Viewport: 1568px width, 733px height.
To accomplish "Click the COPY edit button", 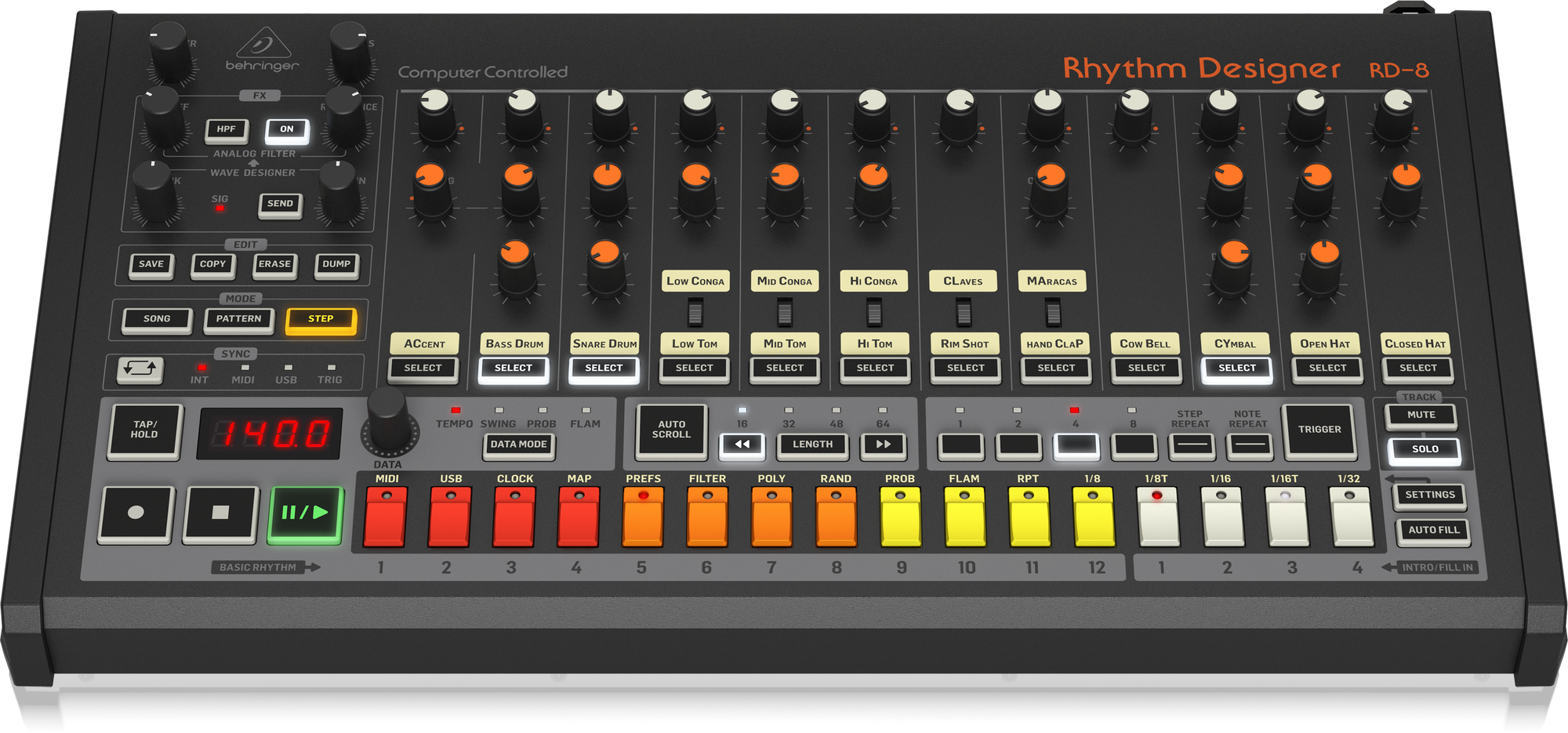I will click(x=212, y=265).
